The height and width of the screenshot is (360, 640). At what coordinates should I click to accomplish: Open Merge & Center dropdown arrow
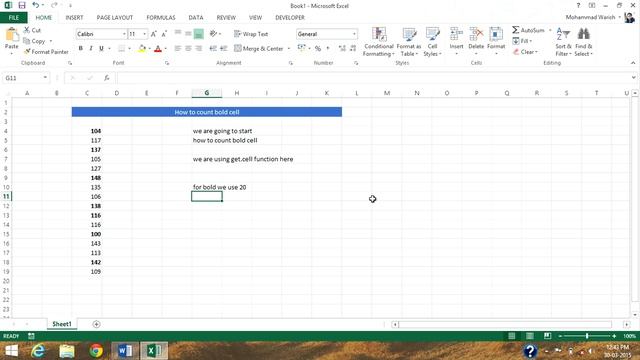[289, 48]
